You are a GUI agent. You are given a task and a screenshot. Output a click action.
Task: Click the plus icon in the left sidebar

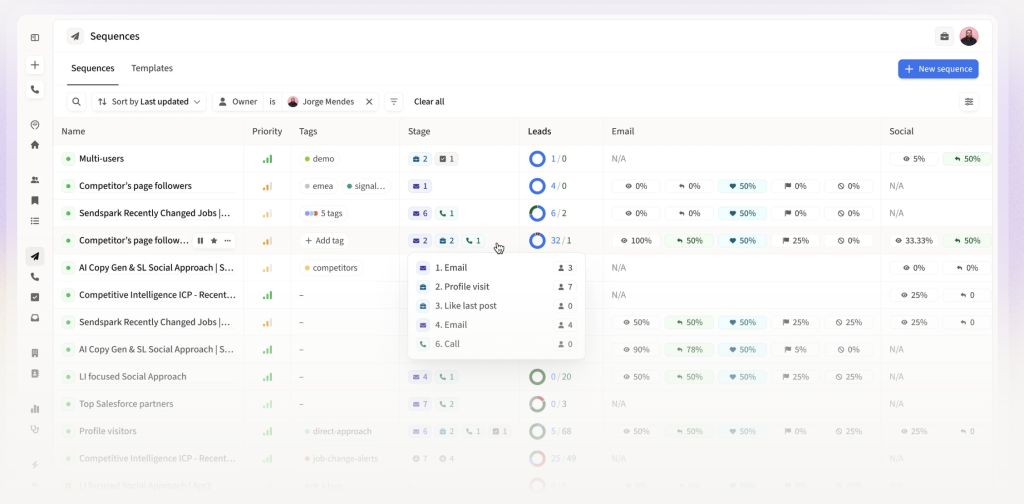pyautogui.click(x=35, y=65)
